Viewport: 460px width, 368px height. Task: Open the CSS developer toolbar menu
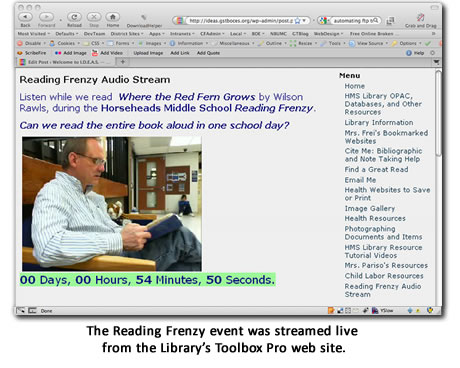[x=93, y=43]
